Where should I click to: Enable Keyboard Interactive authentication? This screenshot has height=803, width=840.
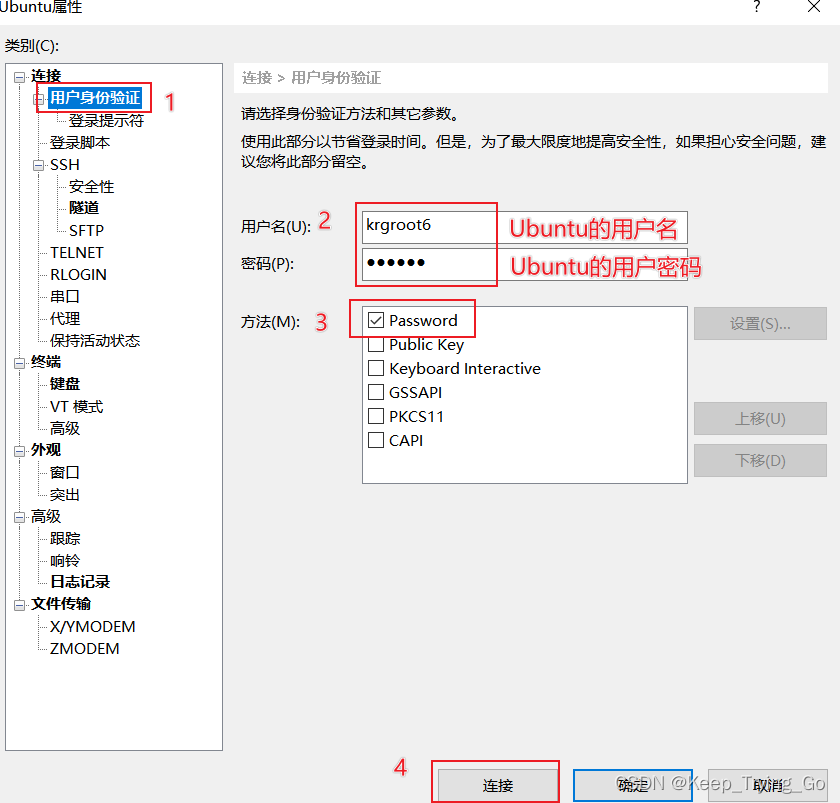point(377,368)
